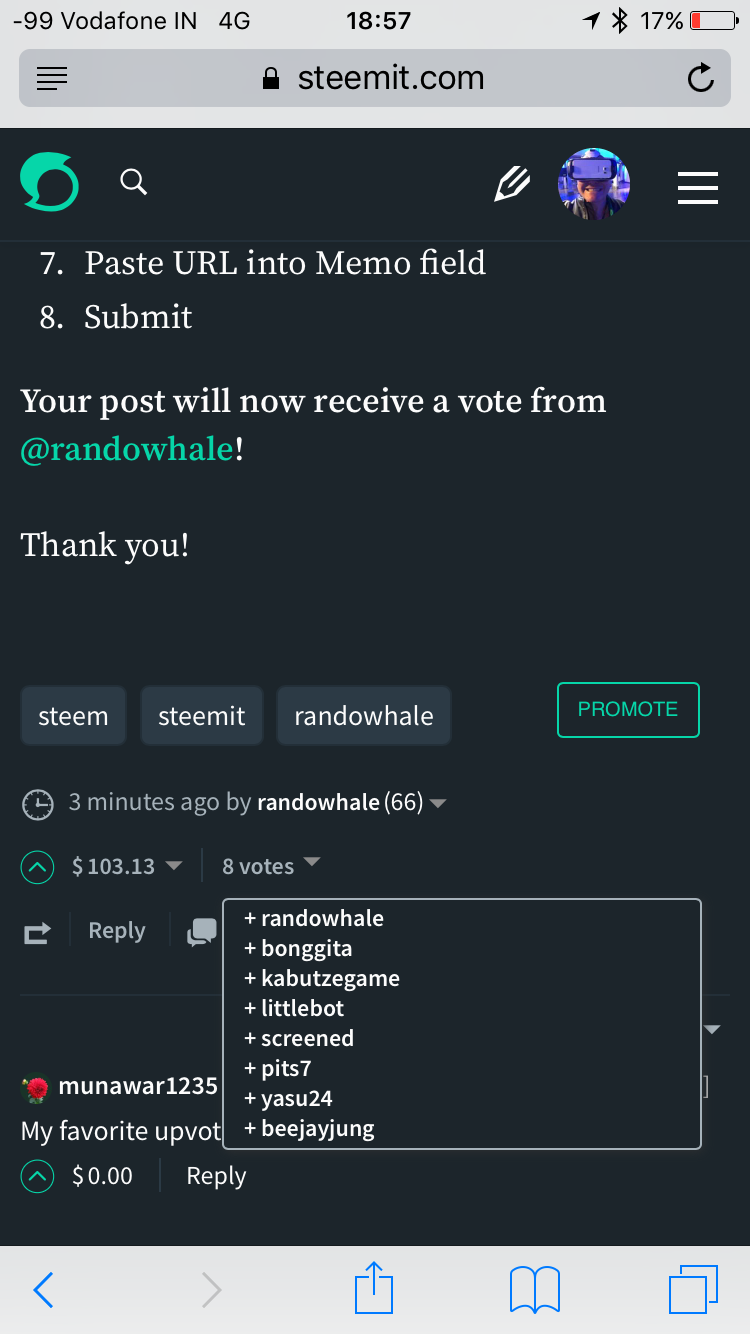The width and height of the screenshot is (750, 1334).
Task: Open Safari reader view icon
Action: (x=52, y=78)
